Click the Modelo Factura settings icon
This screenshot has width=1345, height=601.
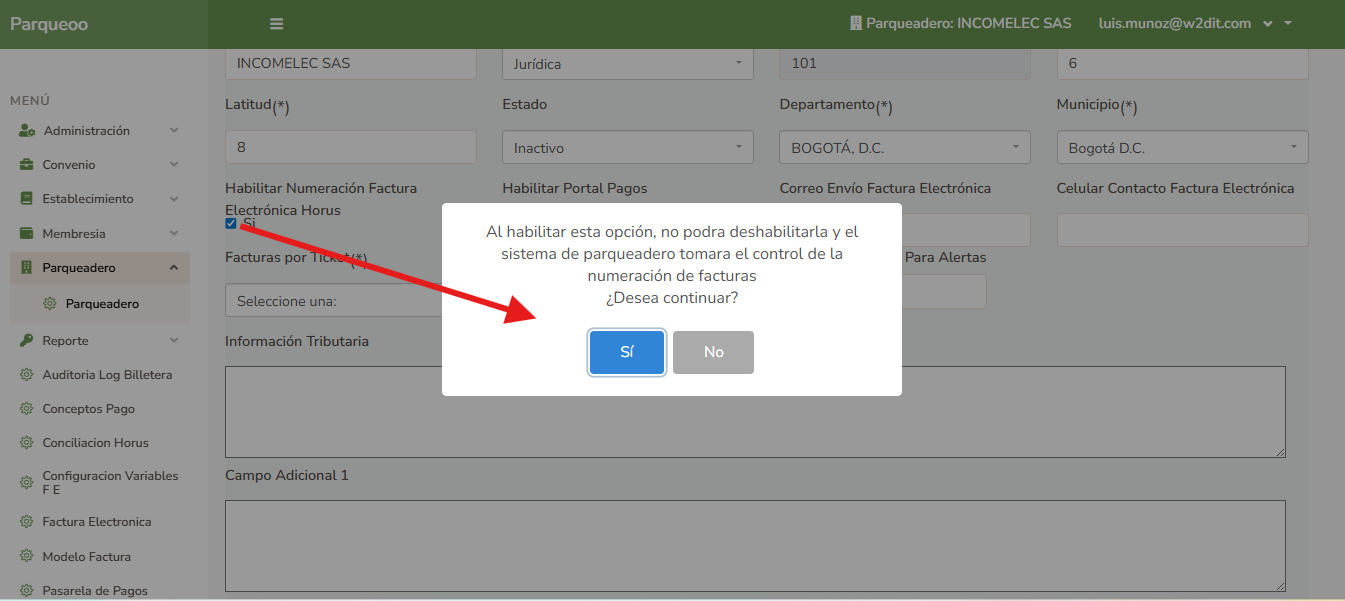pyautogui.click(x=25, y=556)
